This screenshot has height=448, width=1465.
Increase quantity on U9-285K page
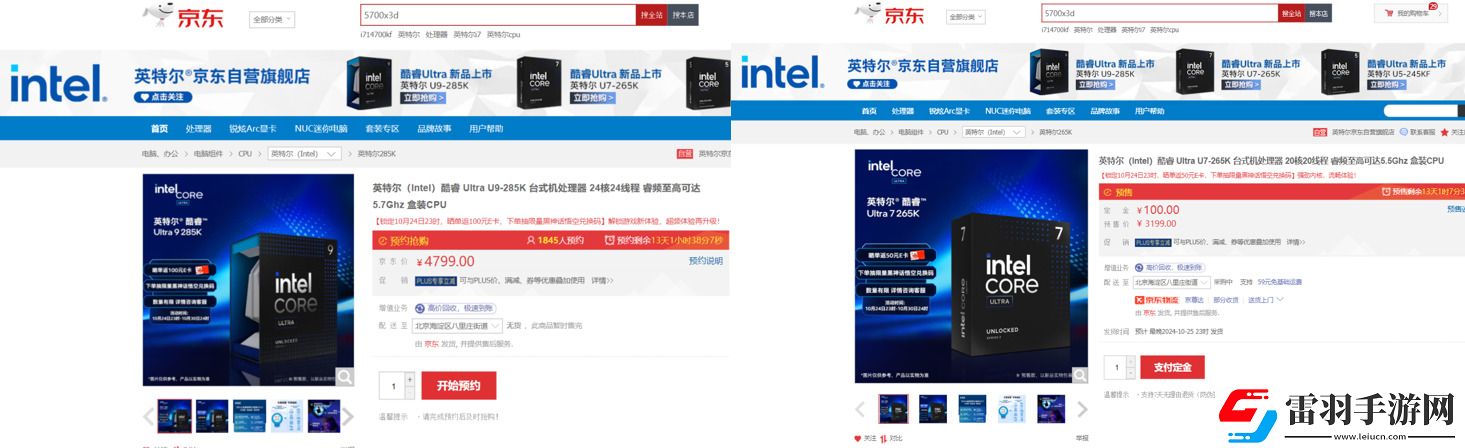409,380
